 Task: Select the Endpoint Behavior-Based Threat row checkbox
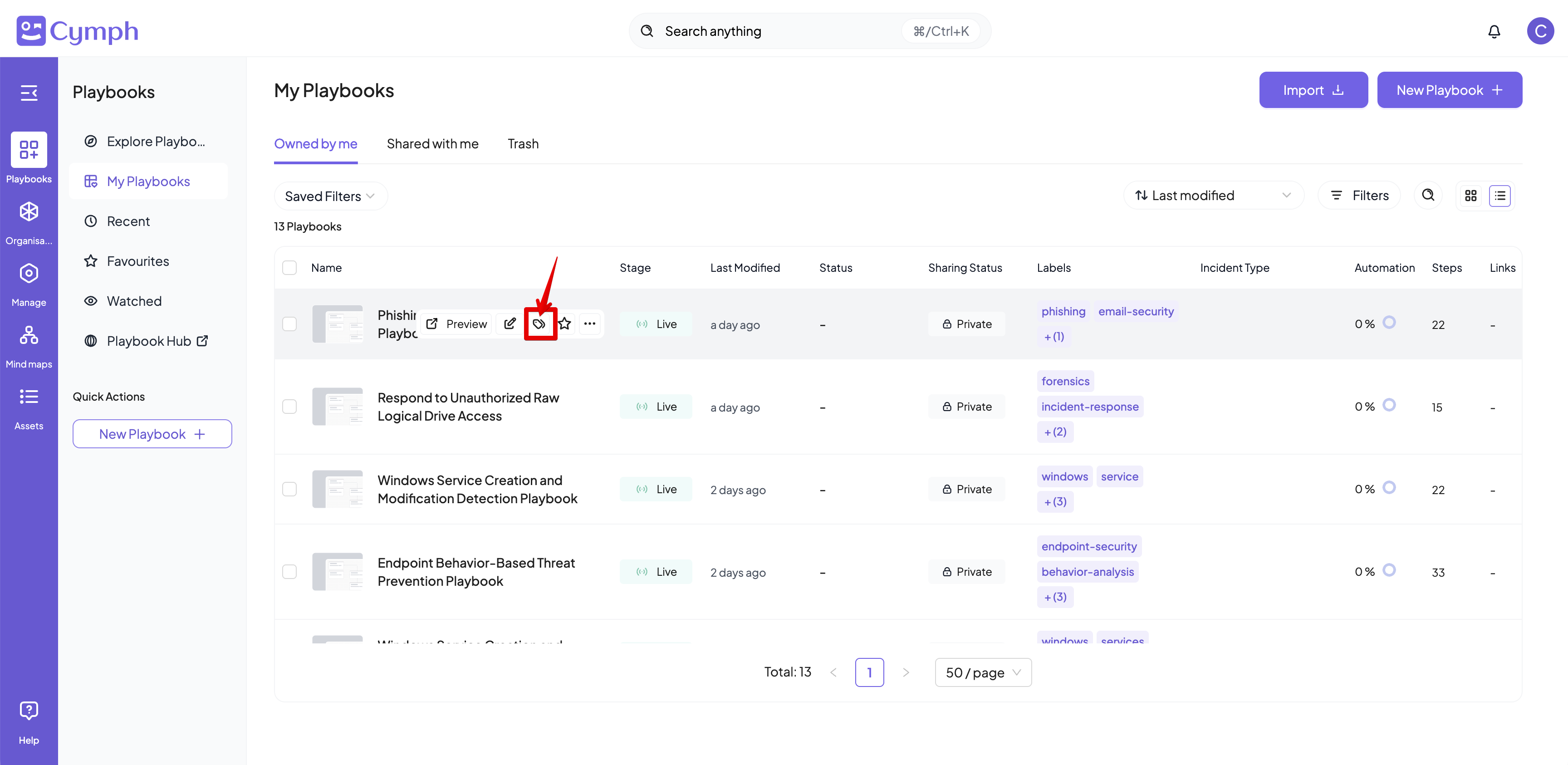[x=290, y=571]
